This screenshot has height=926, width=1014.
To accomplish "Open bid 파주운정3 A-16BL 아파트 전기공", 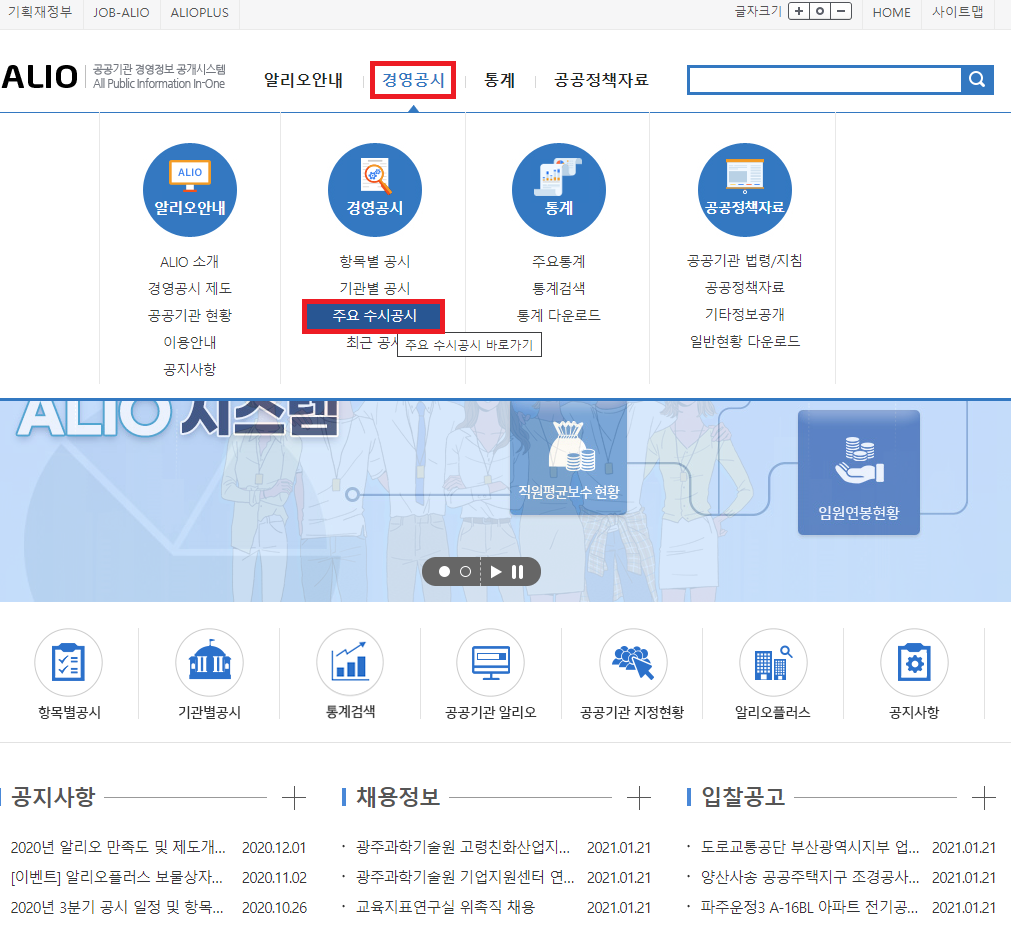I will coord(809,907).
